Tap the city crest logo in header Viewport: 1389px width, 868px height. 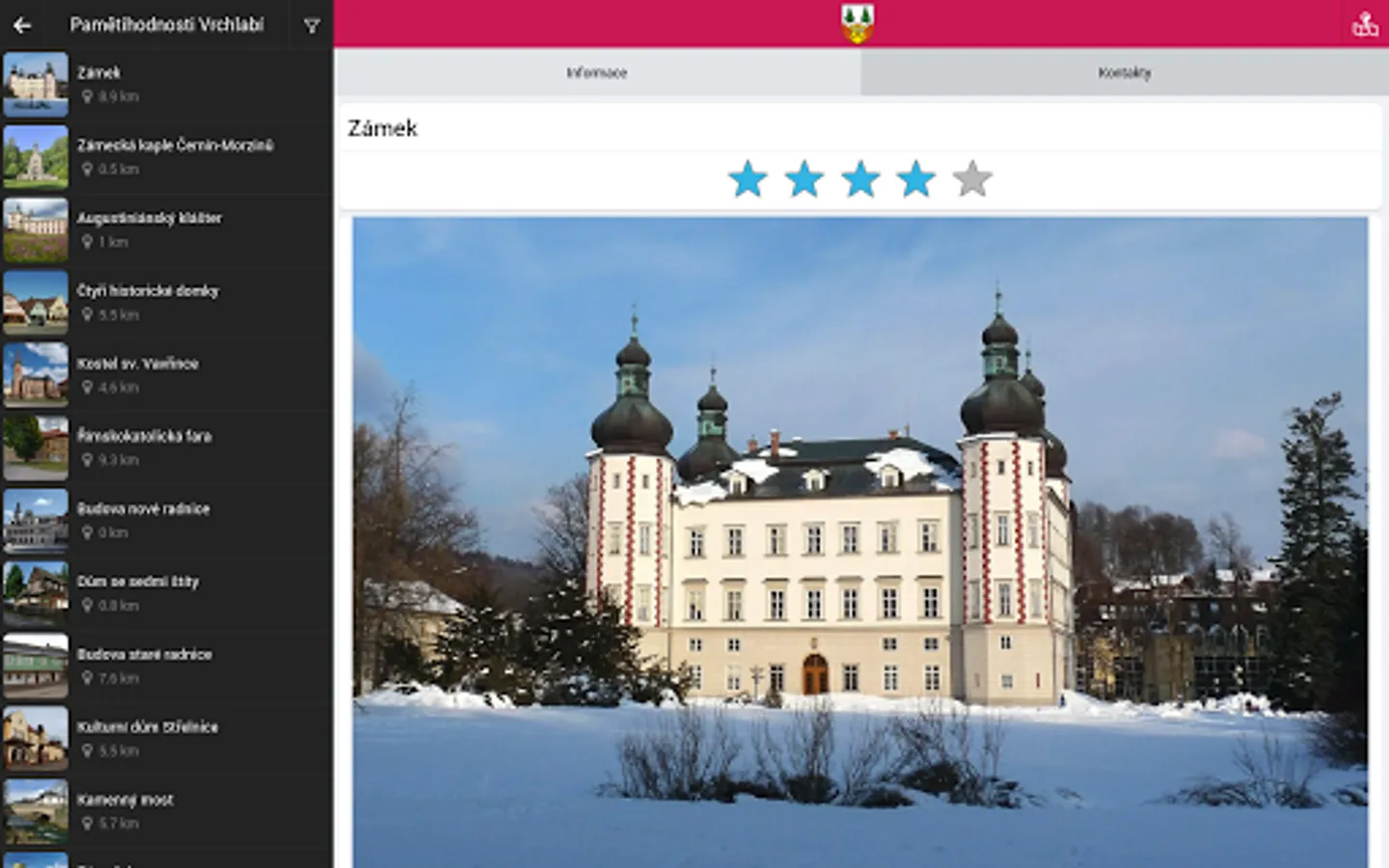pos(858,24)
